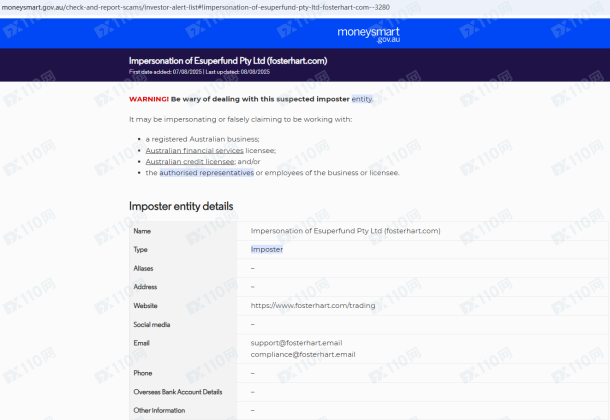Click the highlighted authorised representatives term

click(207, 173)
